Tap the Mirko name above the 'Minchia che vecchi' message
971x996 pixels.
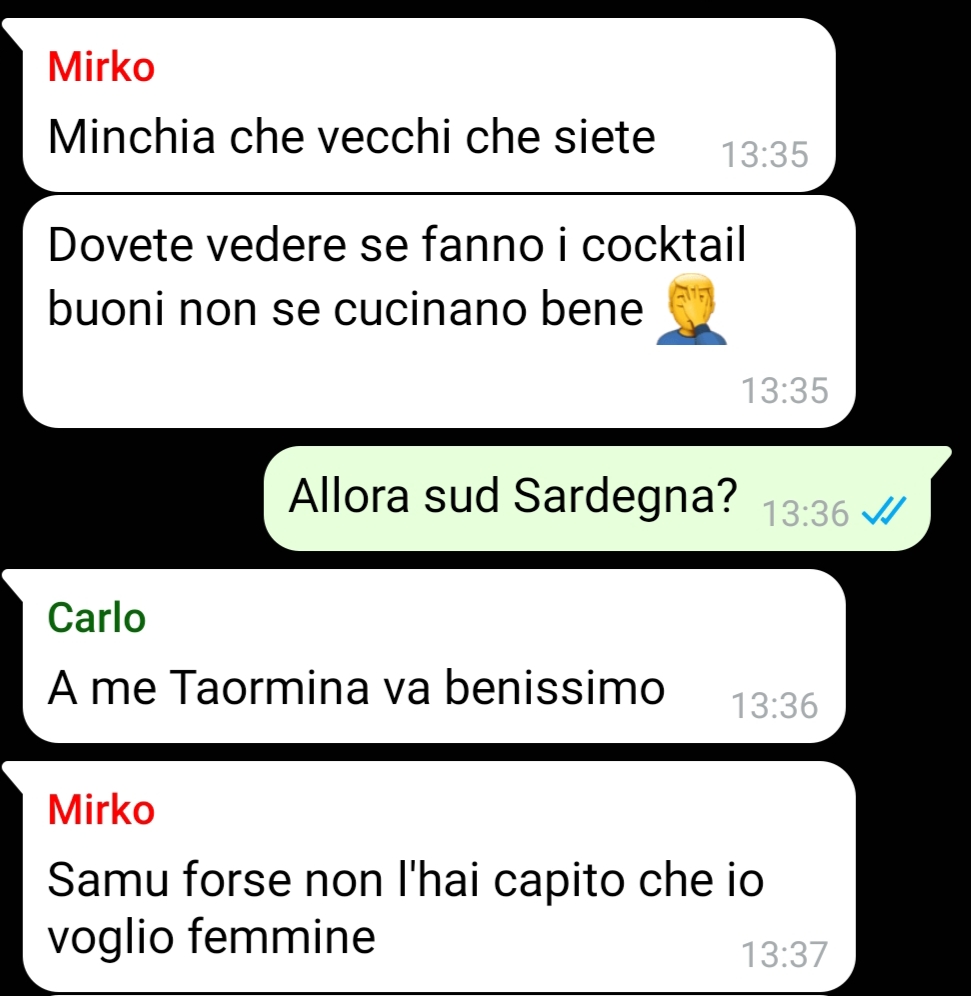point(101,67)
